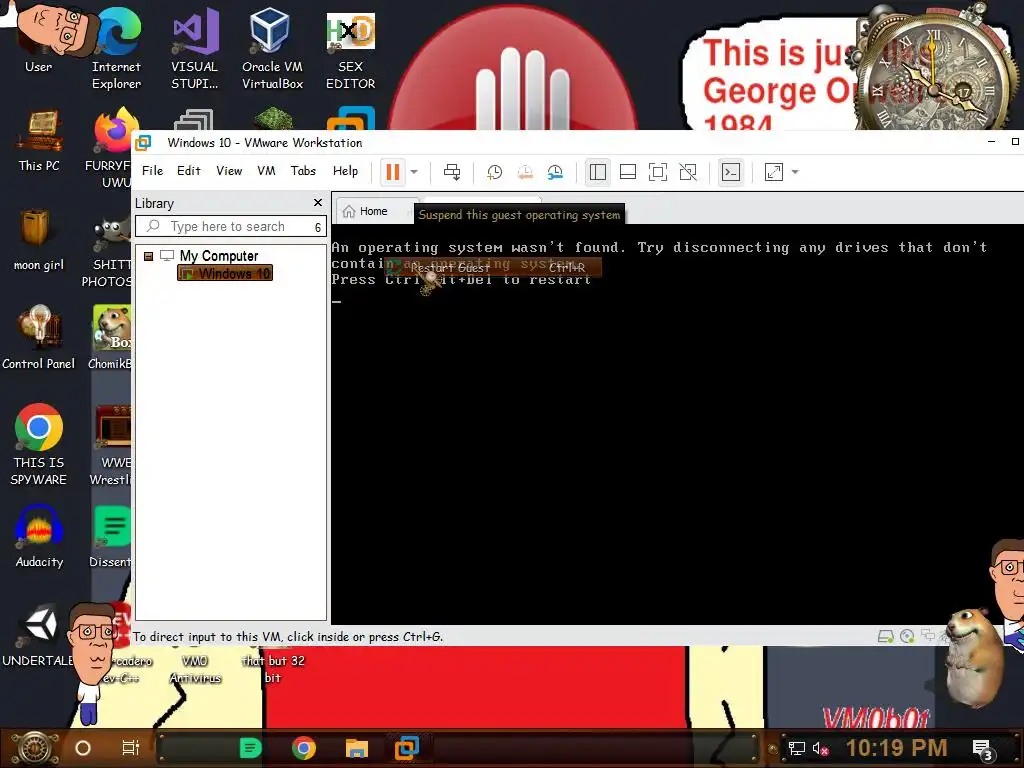This screenshot has height=768, width=1024.
Task: Open Internet Explorer desktop icon
Action: coord(116,48)
